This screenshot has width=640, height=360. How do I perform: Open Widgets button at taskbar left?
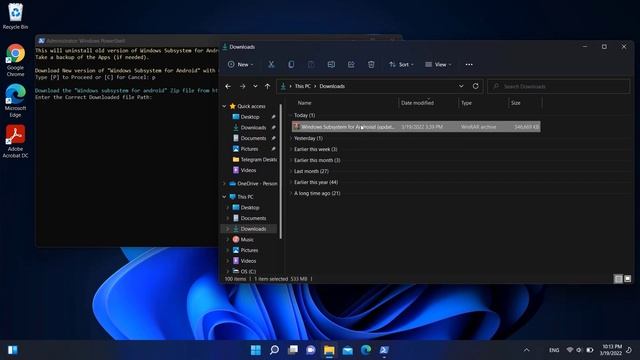13,350
